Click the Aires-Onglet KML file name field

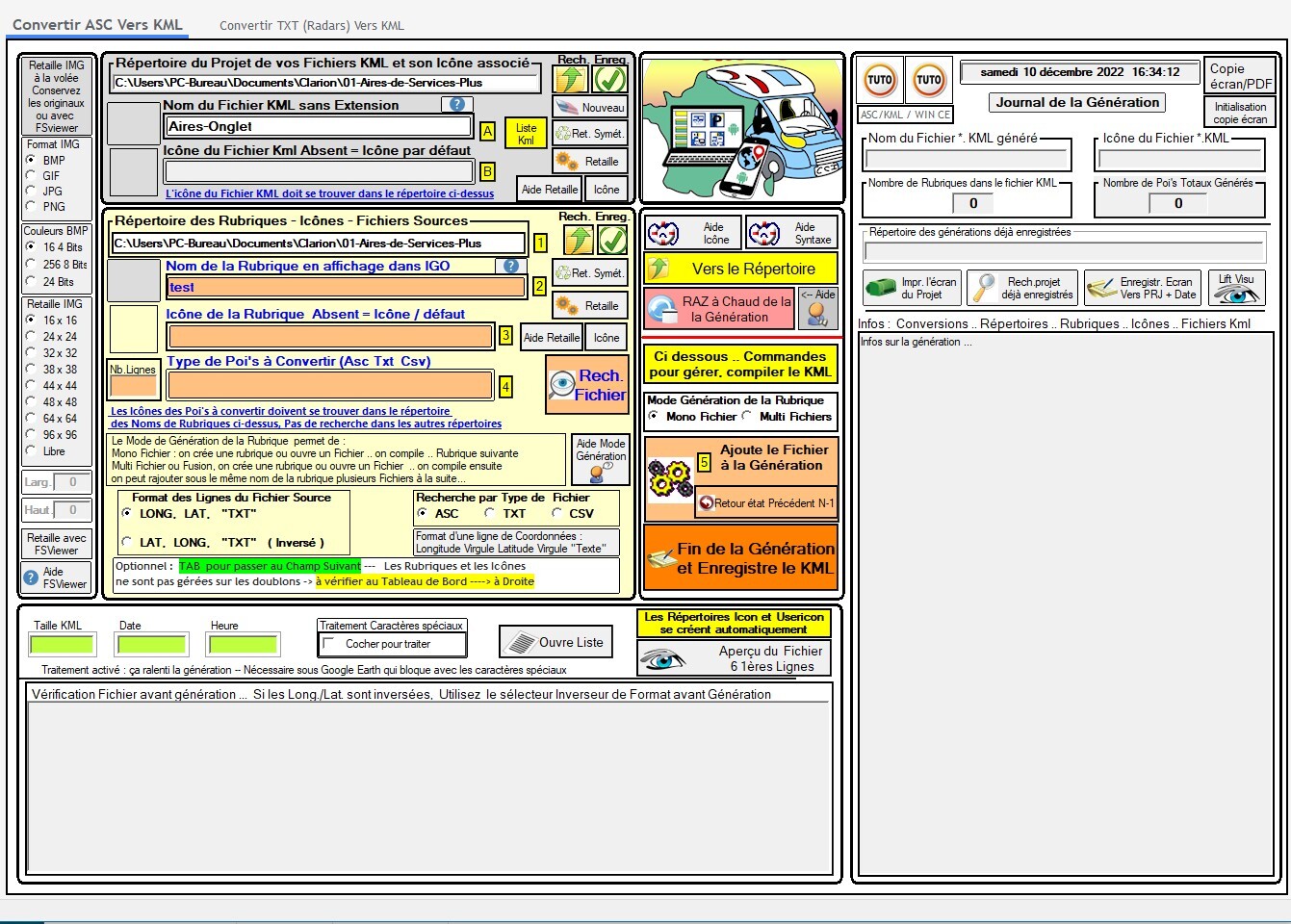319,126
